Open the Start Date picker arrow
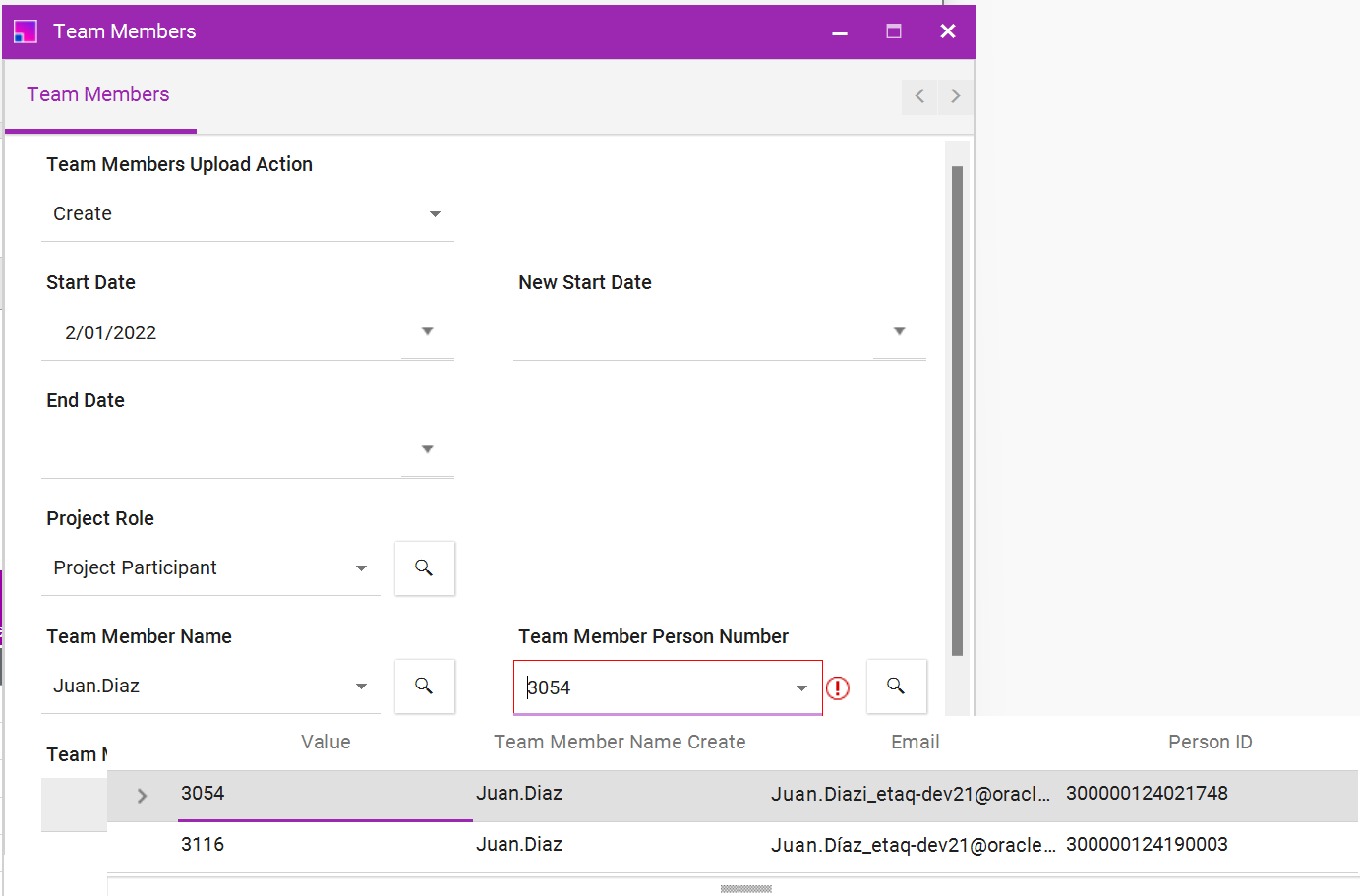This screenshot has width=1360, height=896. [427, 331]
